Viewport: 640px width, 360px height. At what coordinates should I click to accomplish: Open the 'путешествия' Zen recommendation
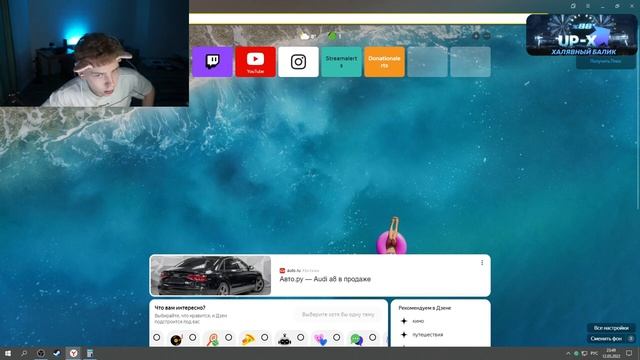coord(427,335)
